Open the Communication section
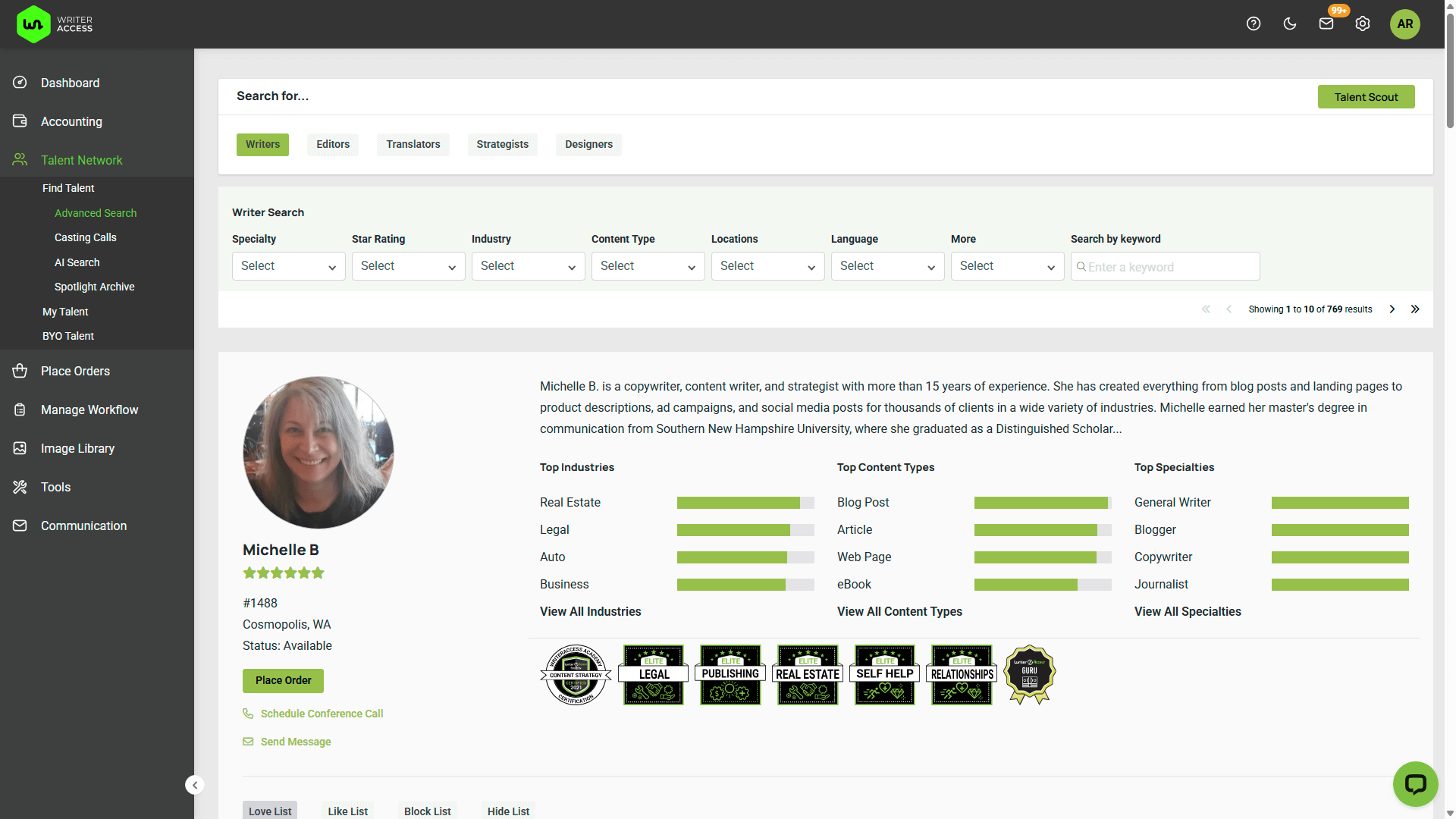This screenshot has width=1456, height=819. pos(83,526)
